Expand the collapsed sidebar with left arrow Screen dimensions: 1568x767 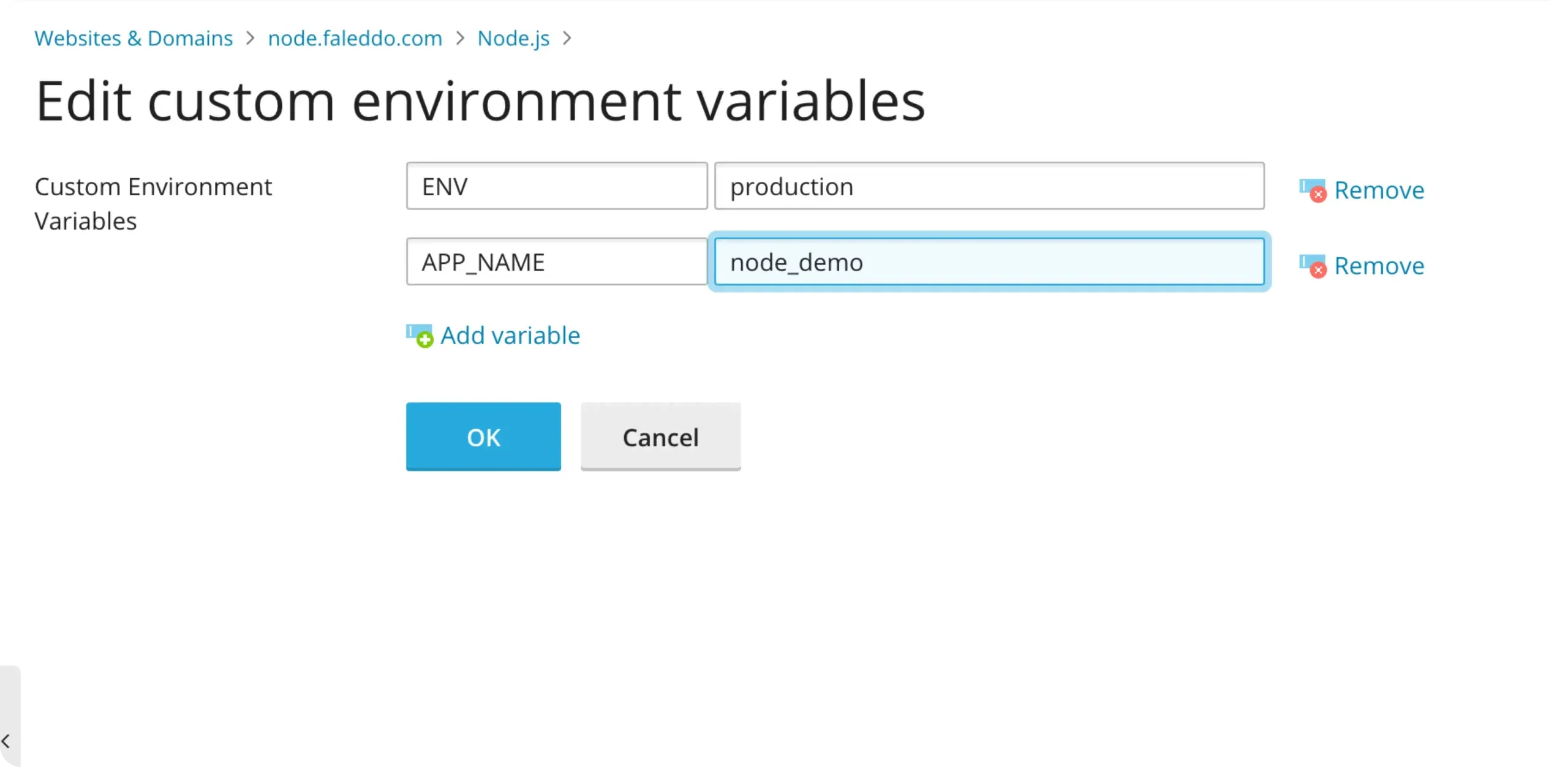coord(6,741)
